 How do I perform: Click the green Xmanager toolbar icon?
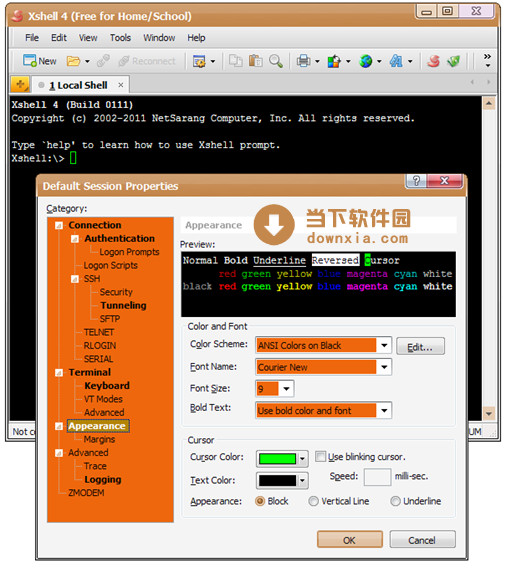pyautogui.click(x=453, y=61)
